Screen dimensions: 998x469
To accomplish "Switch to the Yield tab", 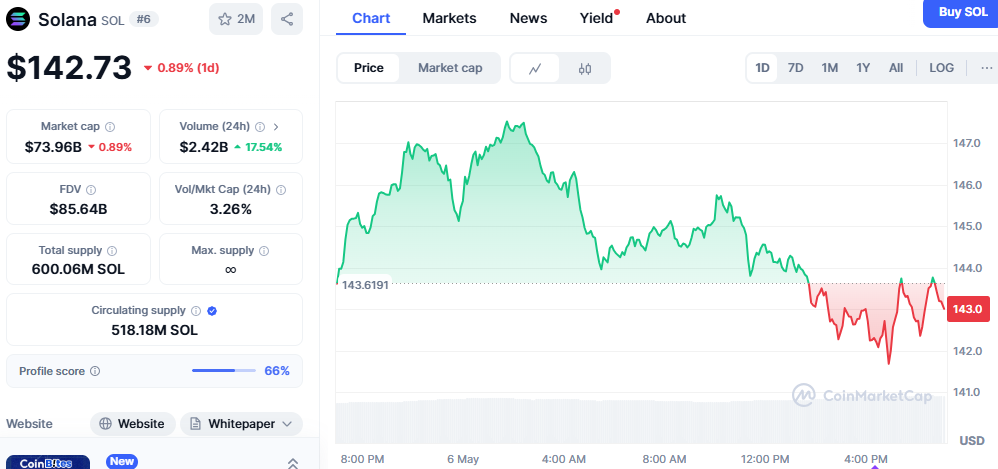I will [597, 18].
